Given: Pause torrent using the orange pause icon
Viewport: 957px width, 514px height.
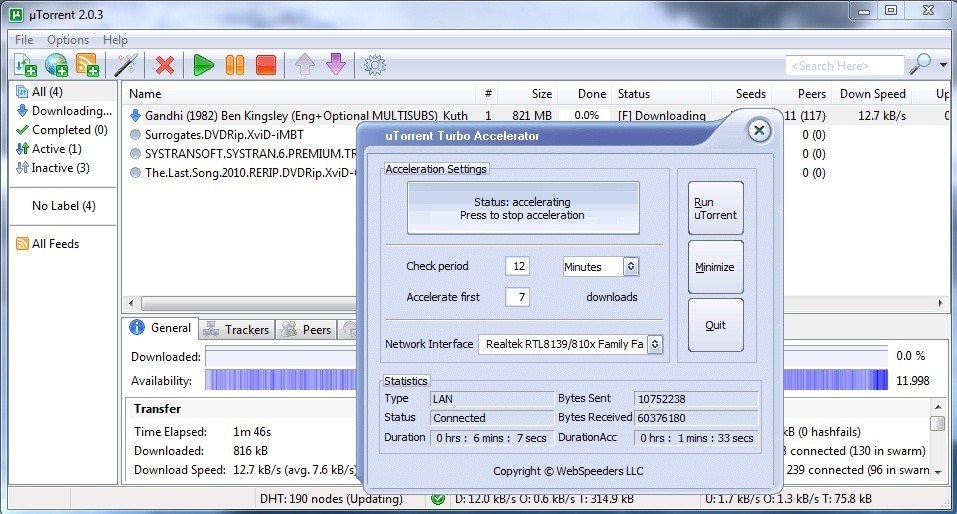Looking at the screenshot, I should click(234, 65).
